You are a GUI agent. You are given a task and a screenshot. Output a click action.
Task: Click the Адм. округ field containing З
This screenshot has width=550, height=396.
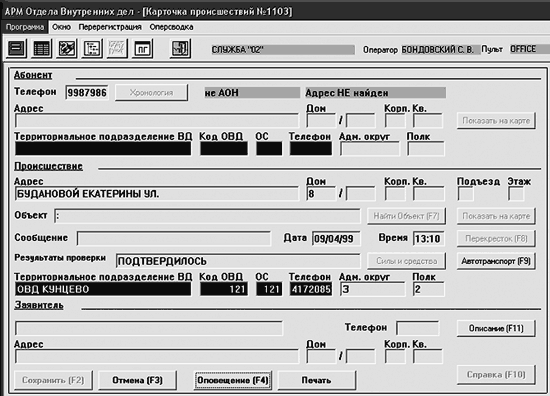(x=372, y=289)
